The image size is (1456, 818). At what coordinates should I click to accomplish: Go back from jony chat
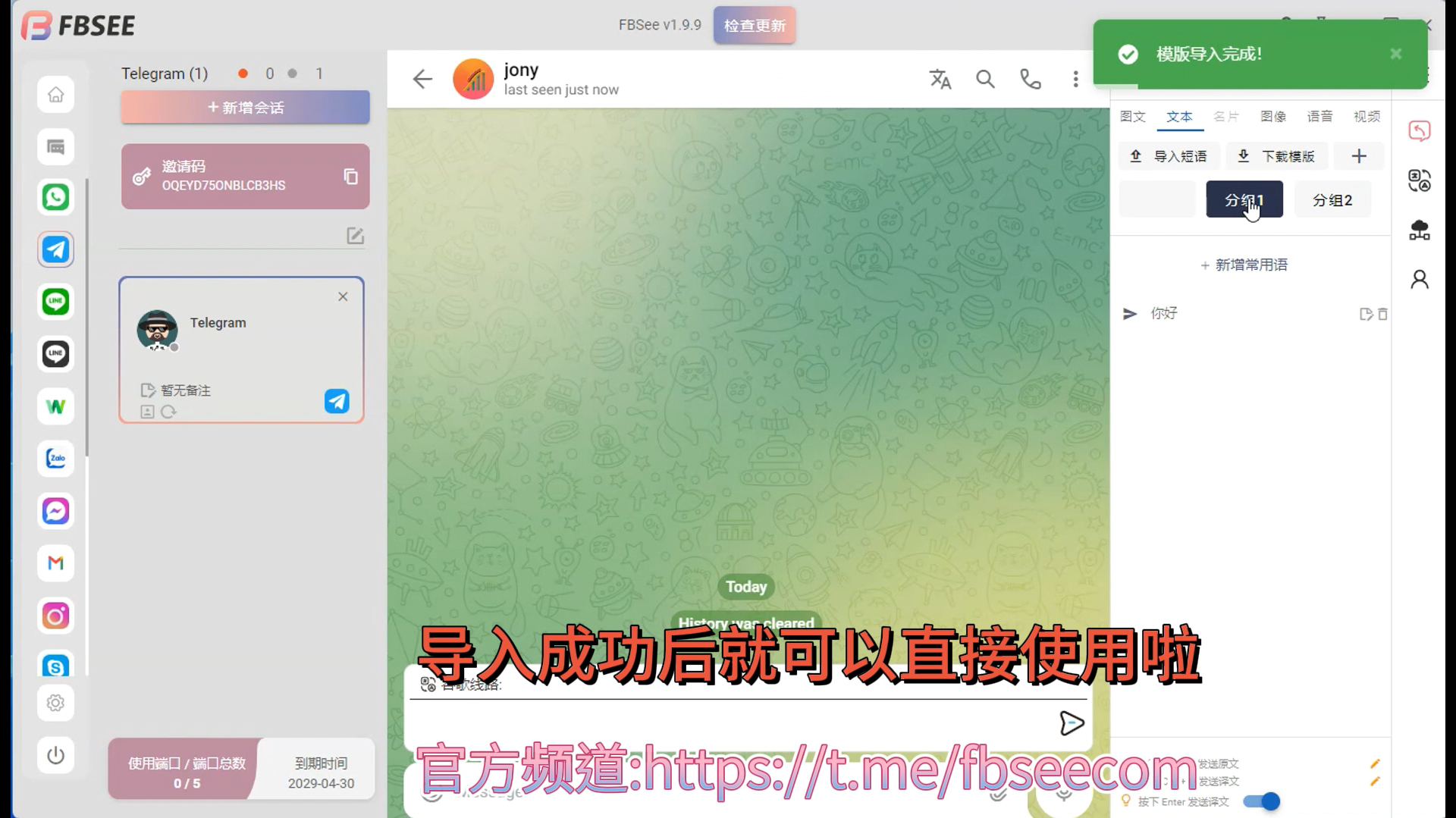(x=422, y=79)
